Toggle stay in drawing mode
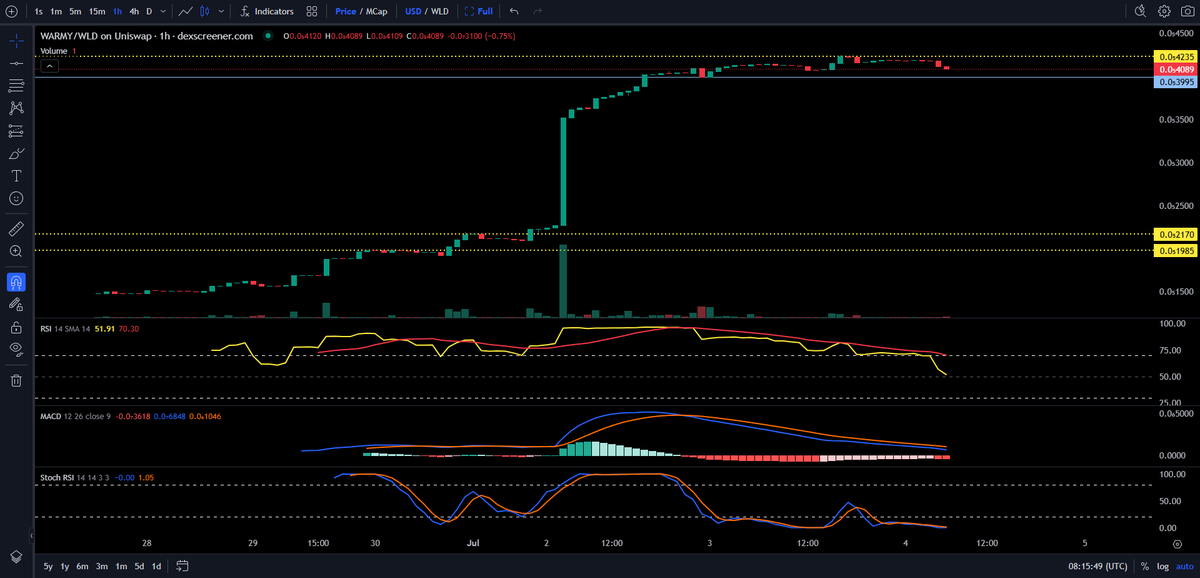This screenshot has width=1200, height=578. (16, 304)
